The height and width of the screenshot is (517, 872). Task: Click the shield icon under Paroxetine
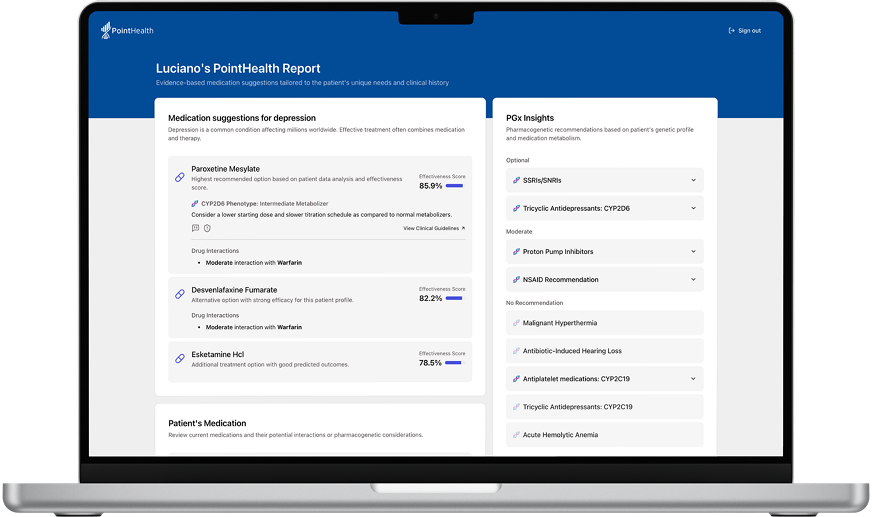207,228
